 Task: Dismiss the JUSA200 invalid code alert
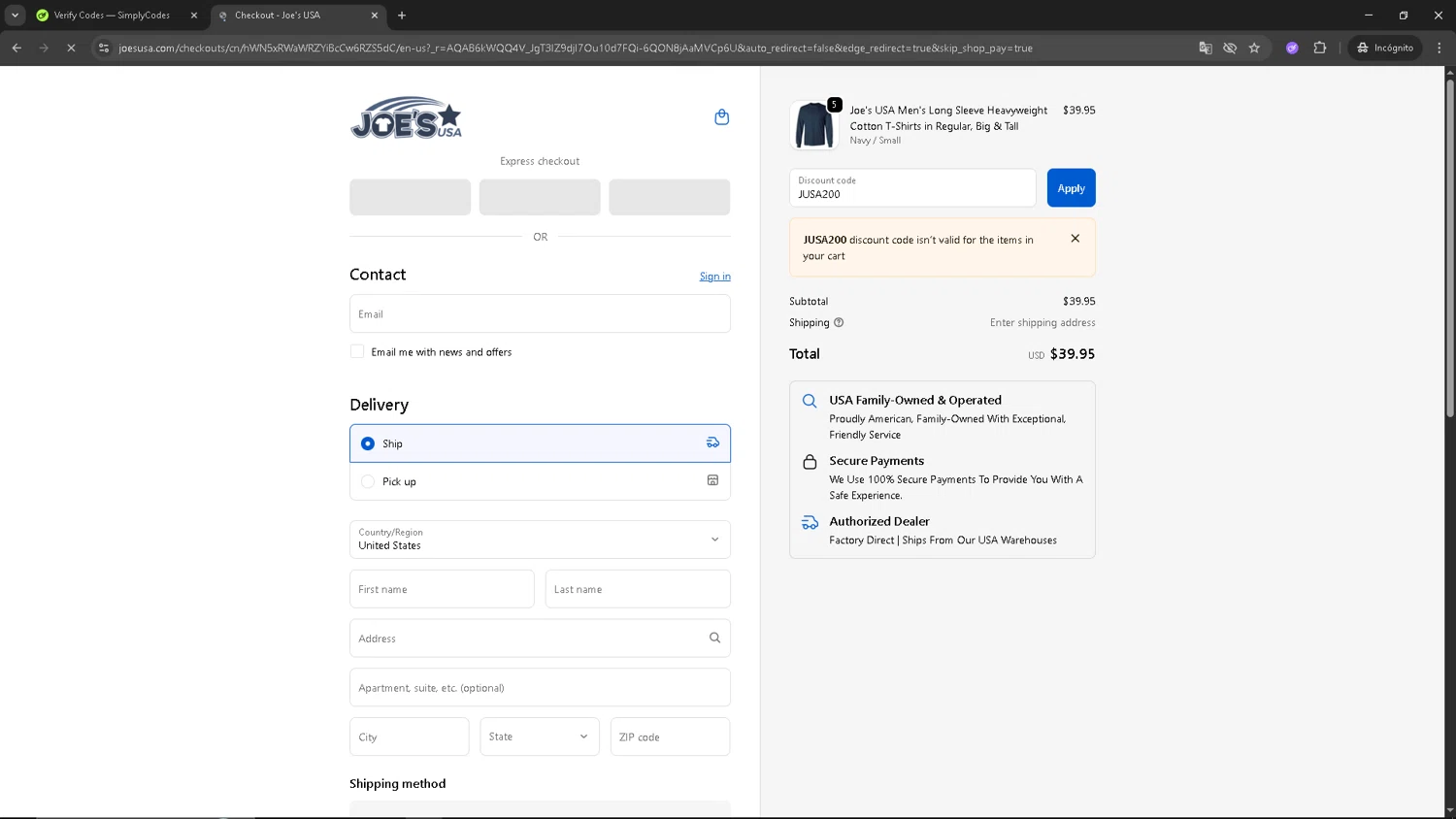pos(1075,239)
